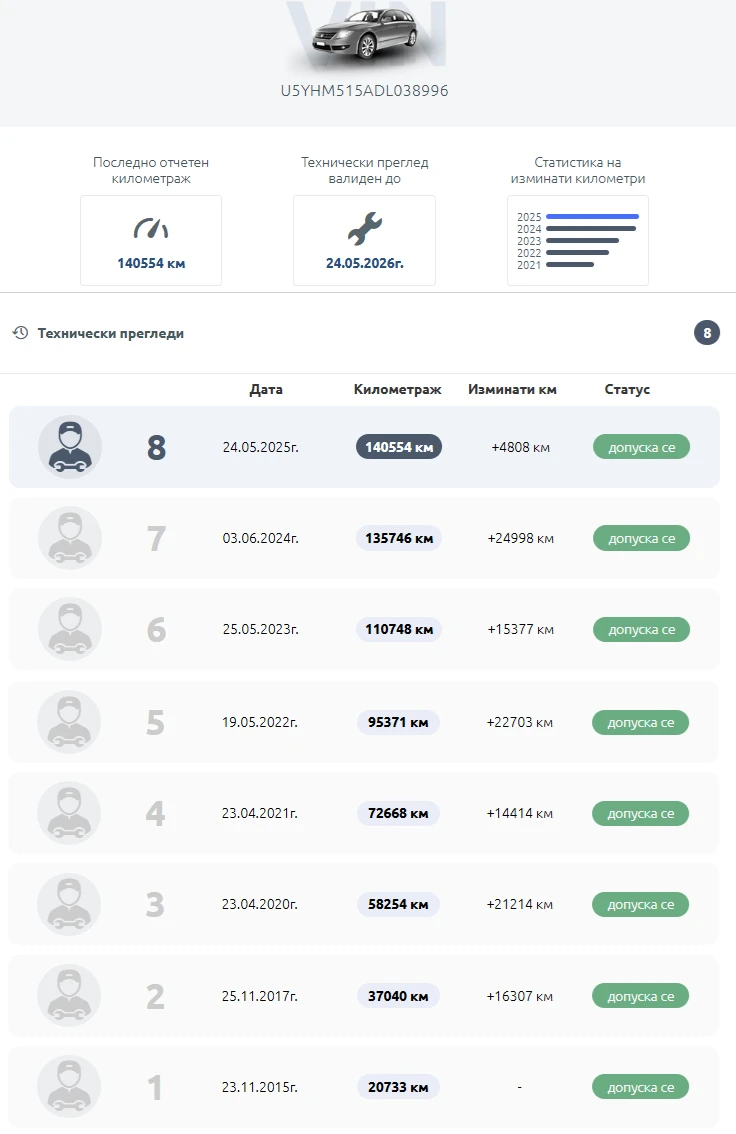Click the speedometer icon for last mileage
The height and width of the screenshot is (1134, 736).
pos(151,229)
